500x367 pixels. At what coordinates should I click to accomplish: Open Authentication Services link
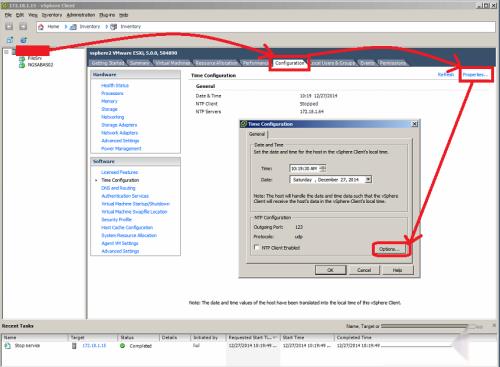[125, 196]
